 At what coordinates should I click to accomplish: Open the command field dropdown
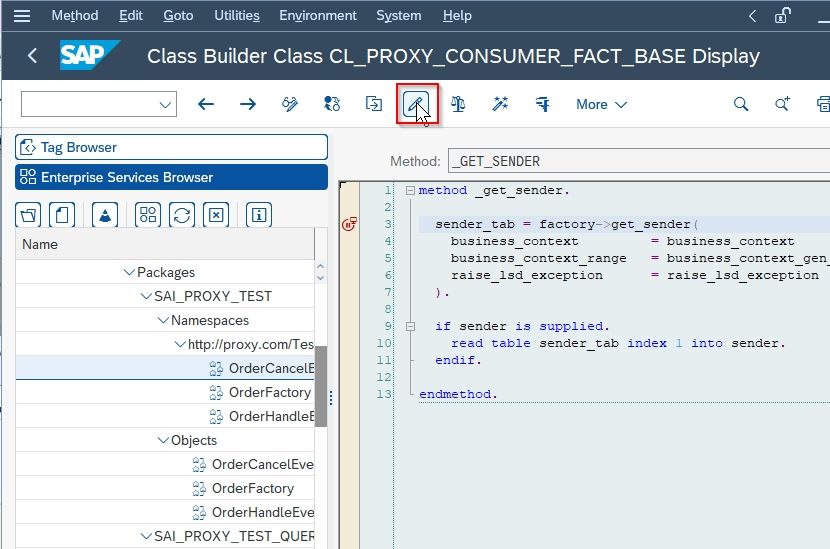click(165, 104)
